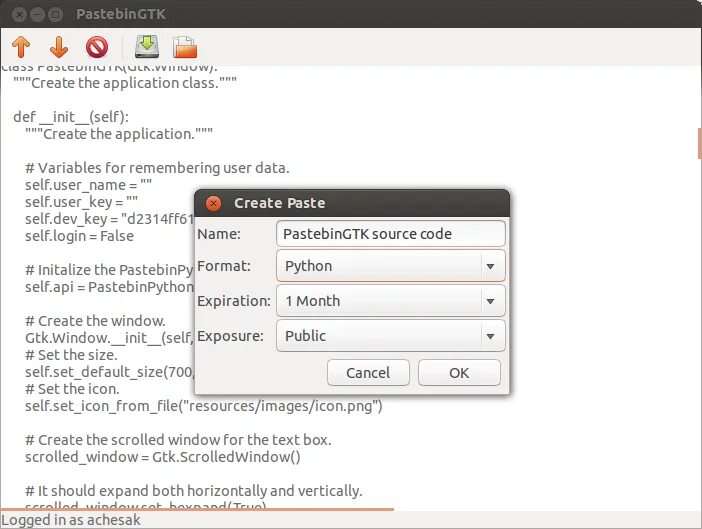Click the orange upload arrow icon
The width and height of the screenshot is (702, 529).
[x=21, y=47]
